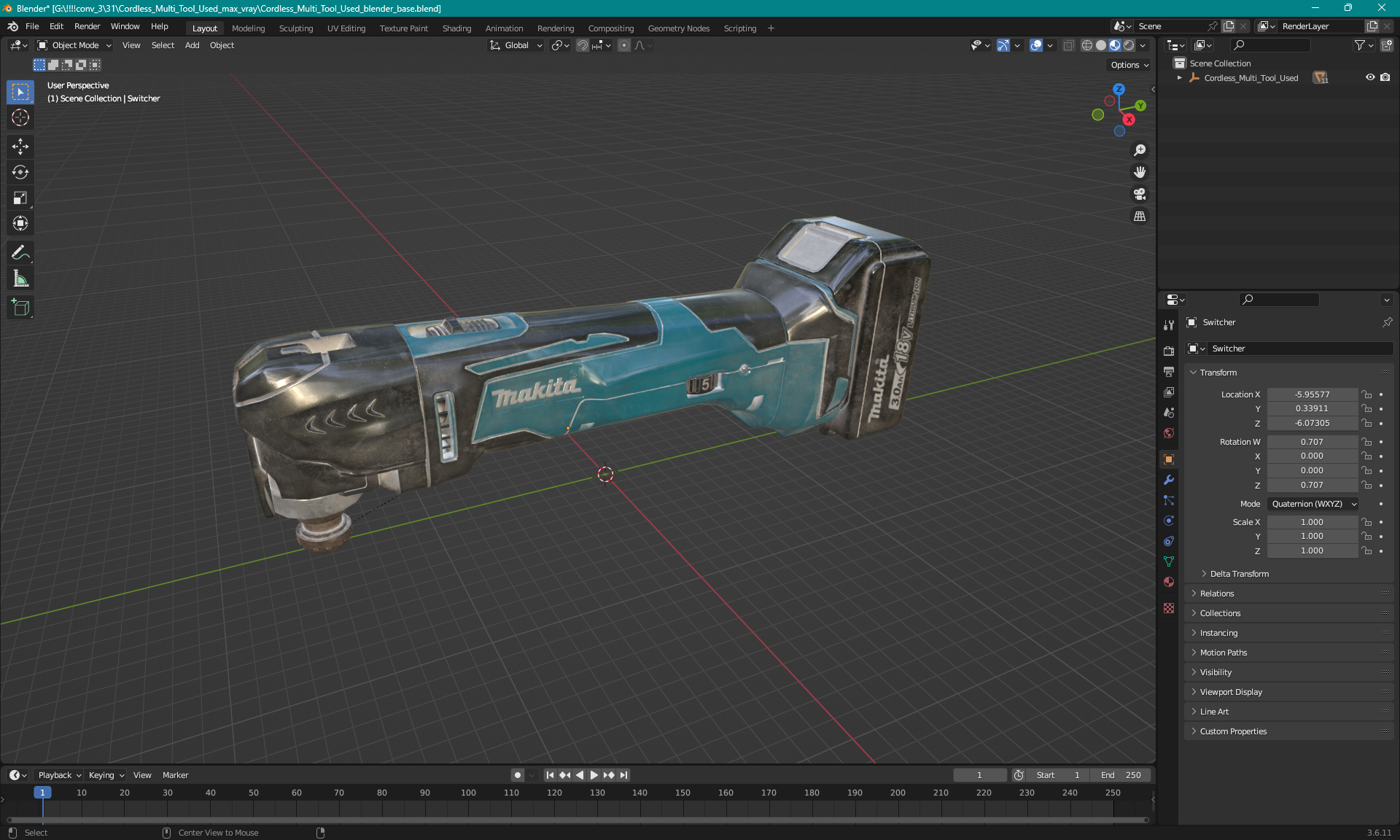Image resolution: width=1400 pixels, height=840 pixels.
Task: Open the Render menu
Action: click(x=87, y=26)
